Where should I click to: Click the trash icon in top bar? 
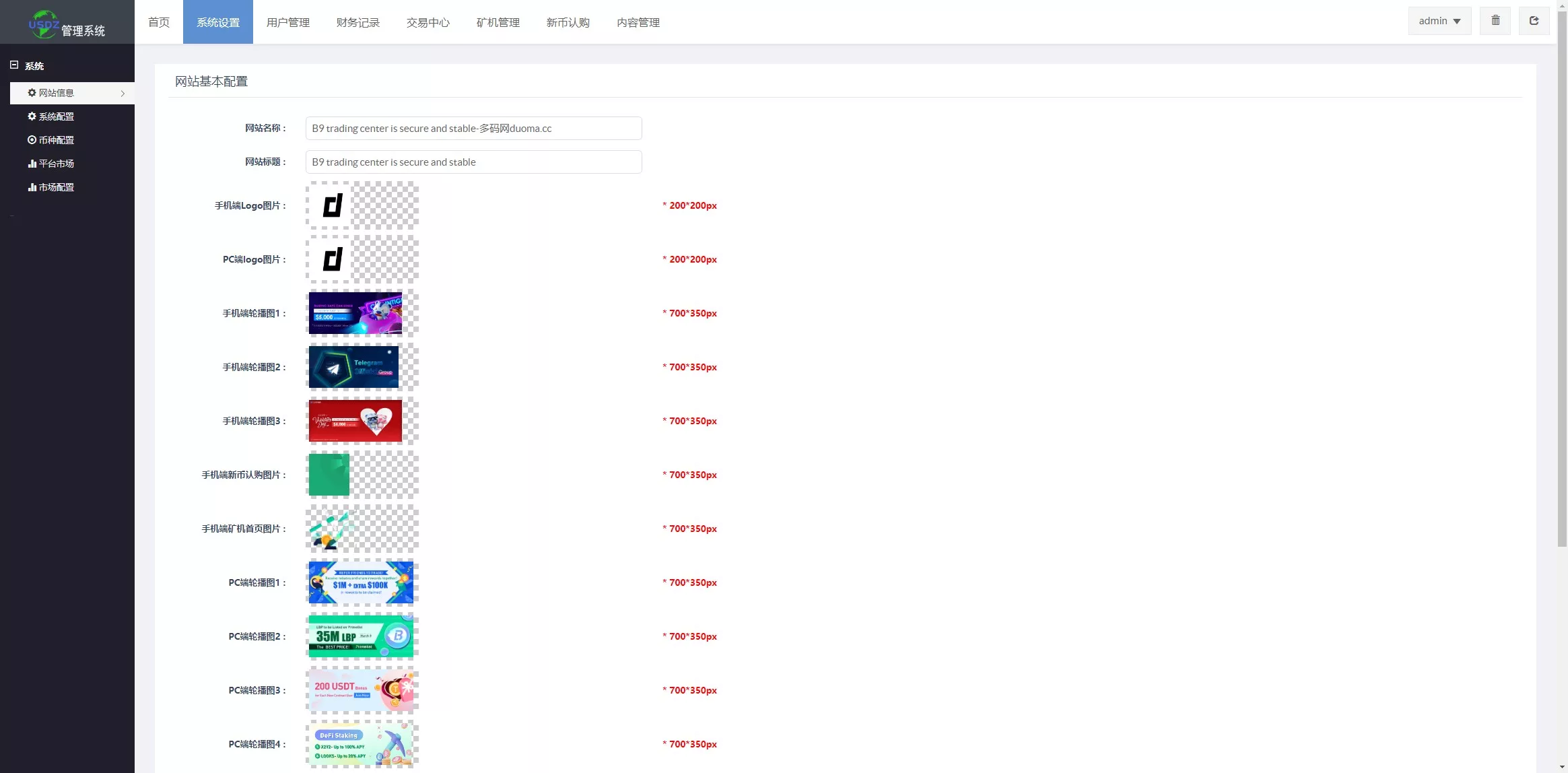1495,21
